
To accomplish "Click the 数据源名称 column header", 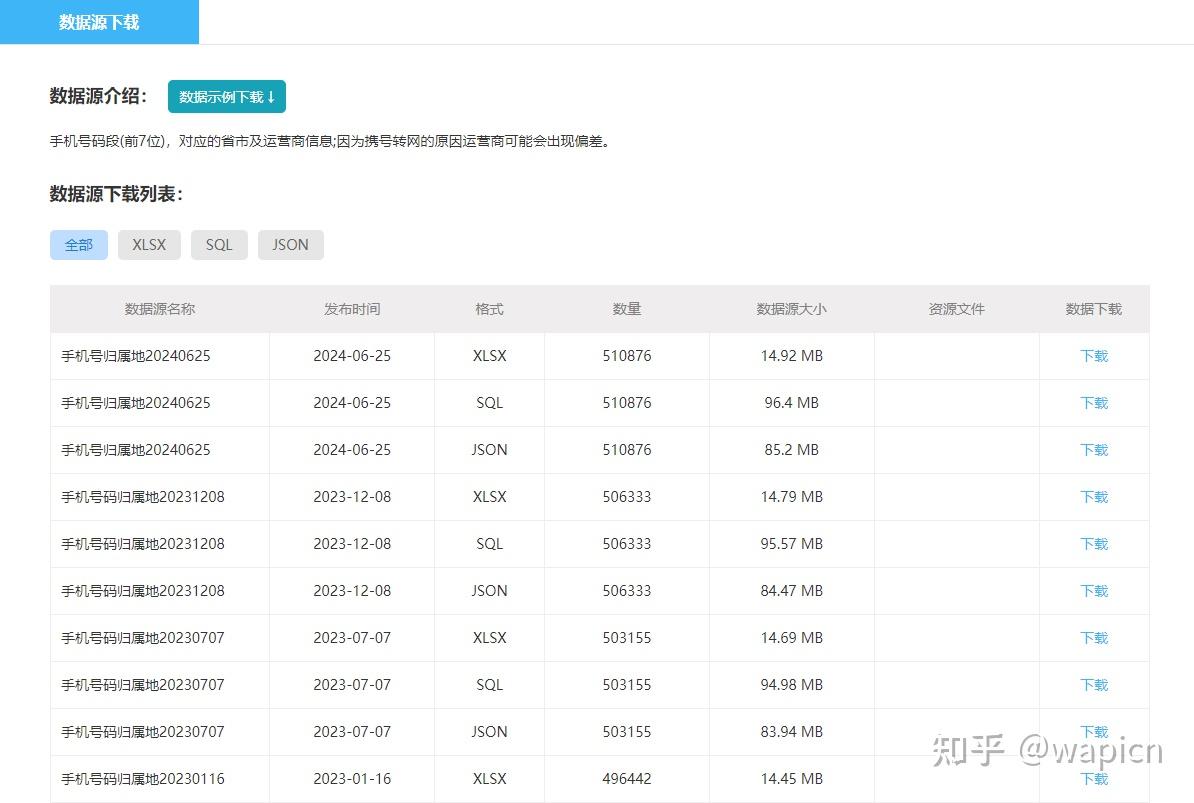I will (x=160, y=309).
